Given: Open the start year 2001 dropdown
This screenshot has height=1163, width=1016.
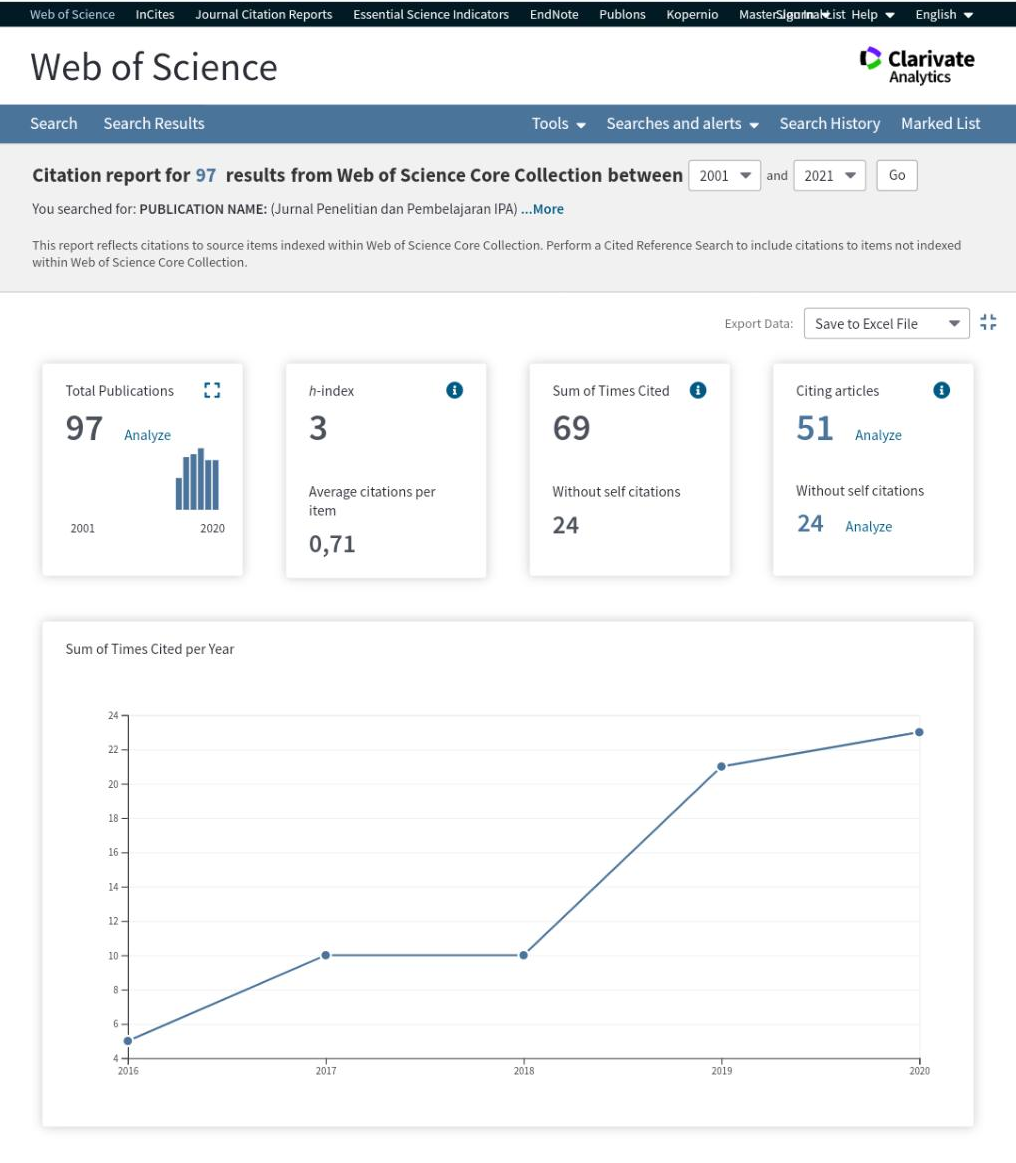Looking at the screenshot, I should coord(725,176).
